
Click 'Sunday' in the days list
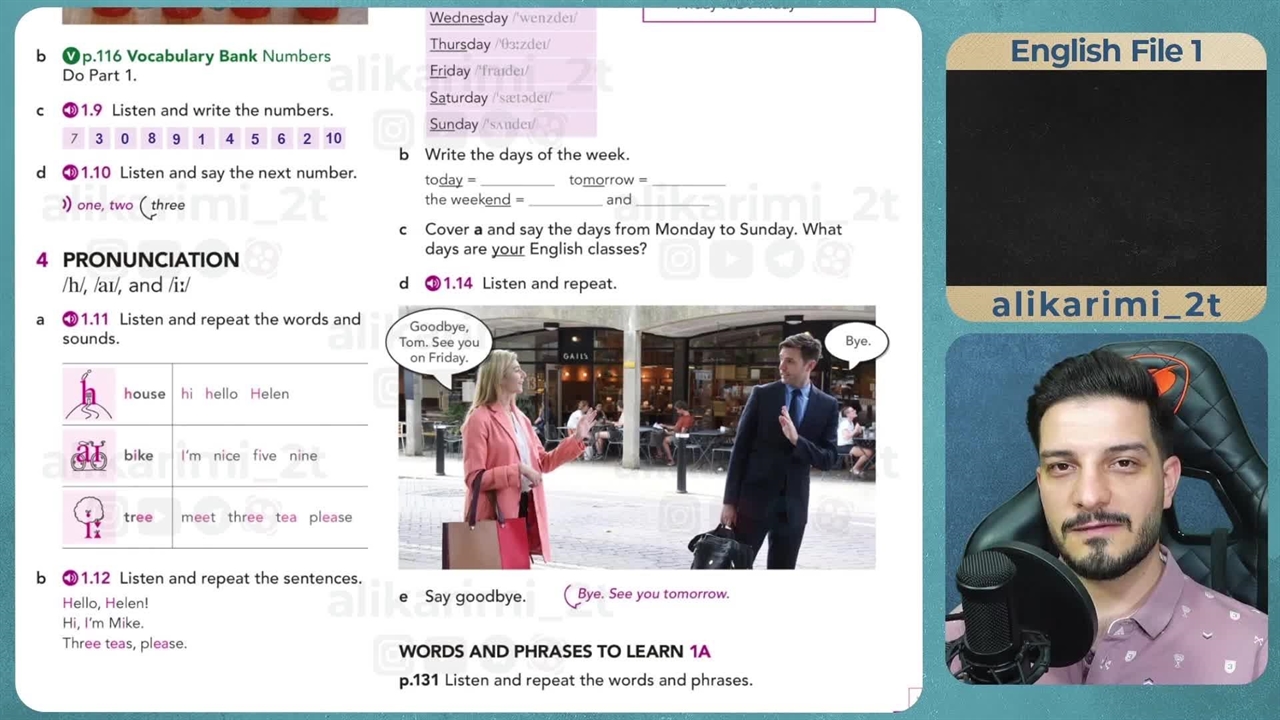pyautogui.click(x=454, y=124)
